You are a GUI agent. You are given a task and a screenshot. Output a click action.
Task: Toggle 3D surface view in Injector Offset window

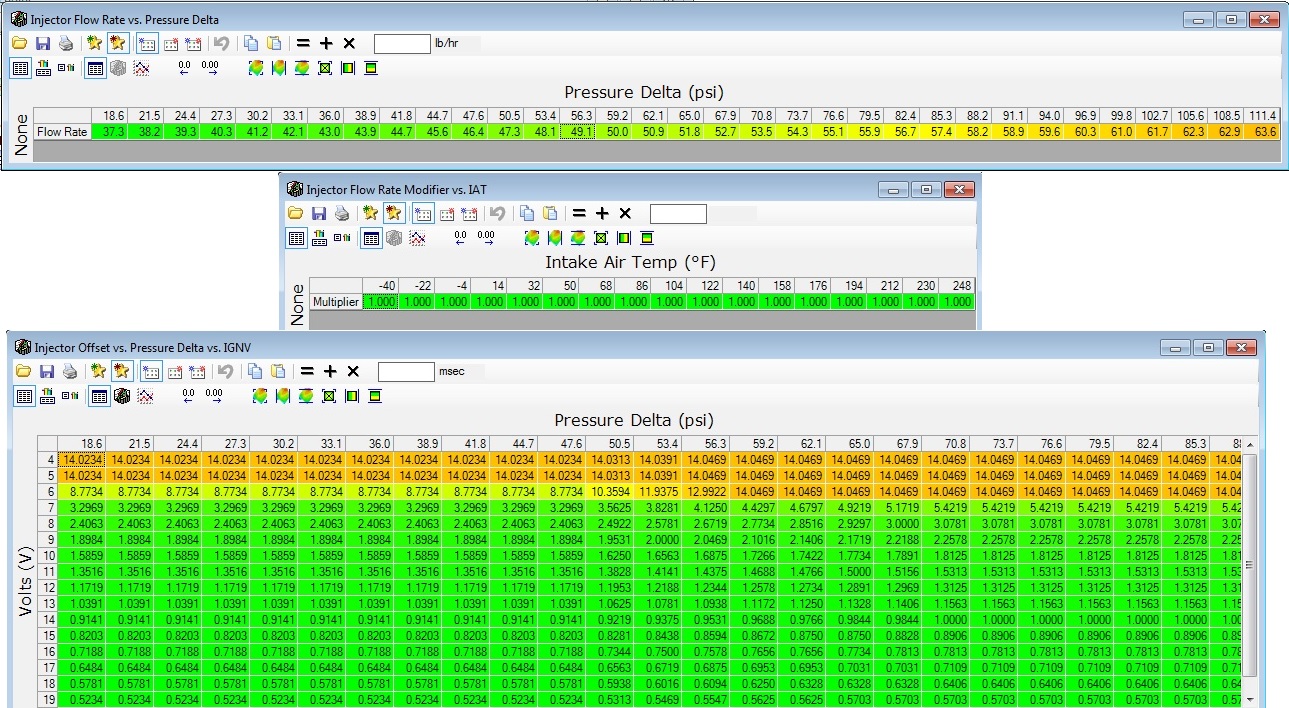(x=122, y=396)
